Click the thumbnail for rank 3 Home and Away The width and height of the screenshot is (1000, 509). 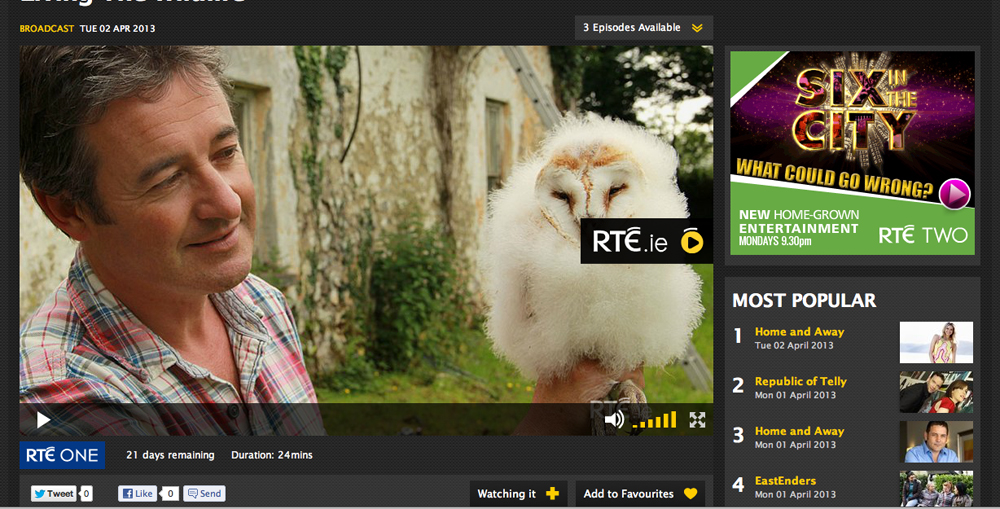[x=936, y=441]
